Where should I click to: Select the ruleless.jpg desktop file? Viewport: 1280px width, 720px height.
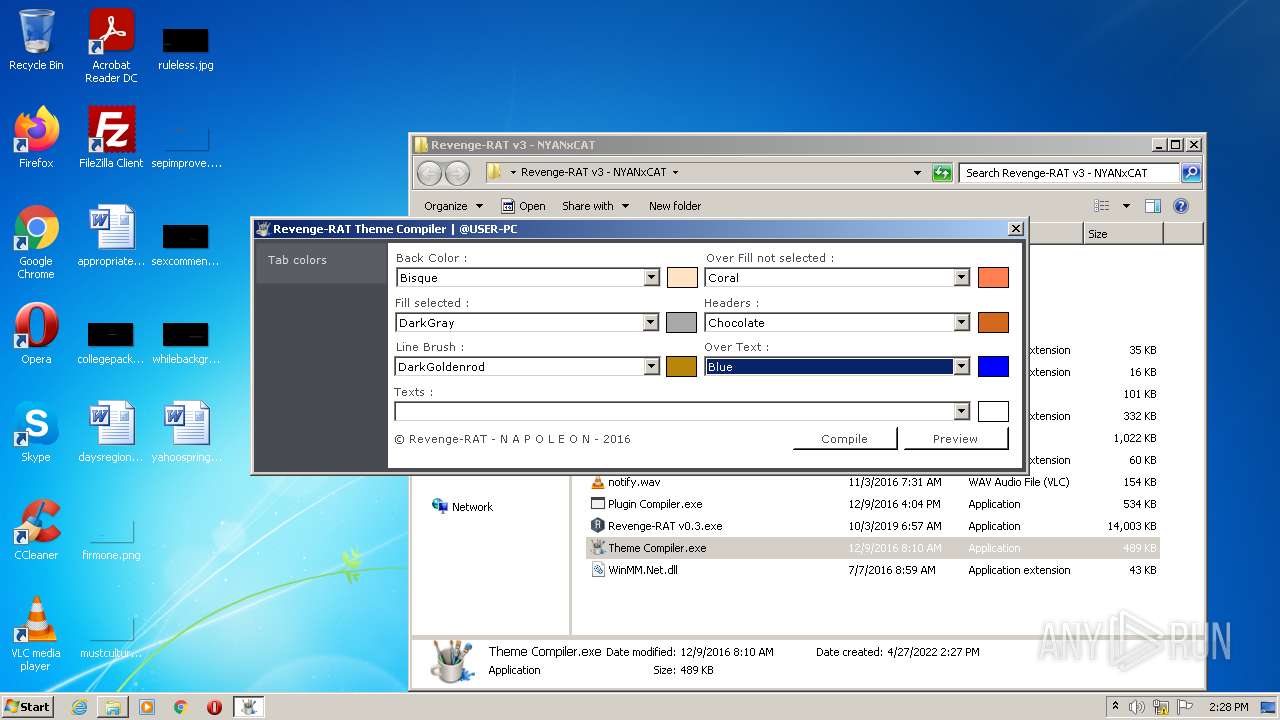pyautogui.click(x=186, y=47)
